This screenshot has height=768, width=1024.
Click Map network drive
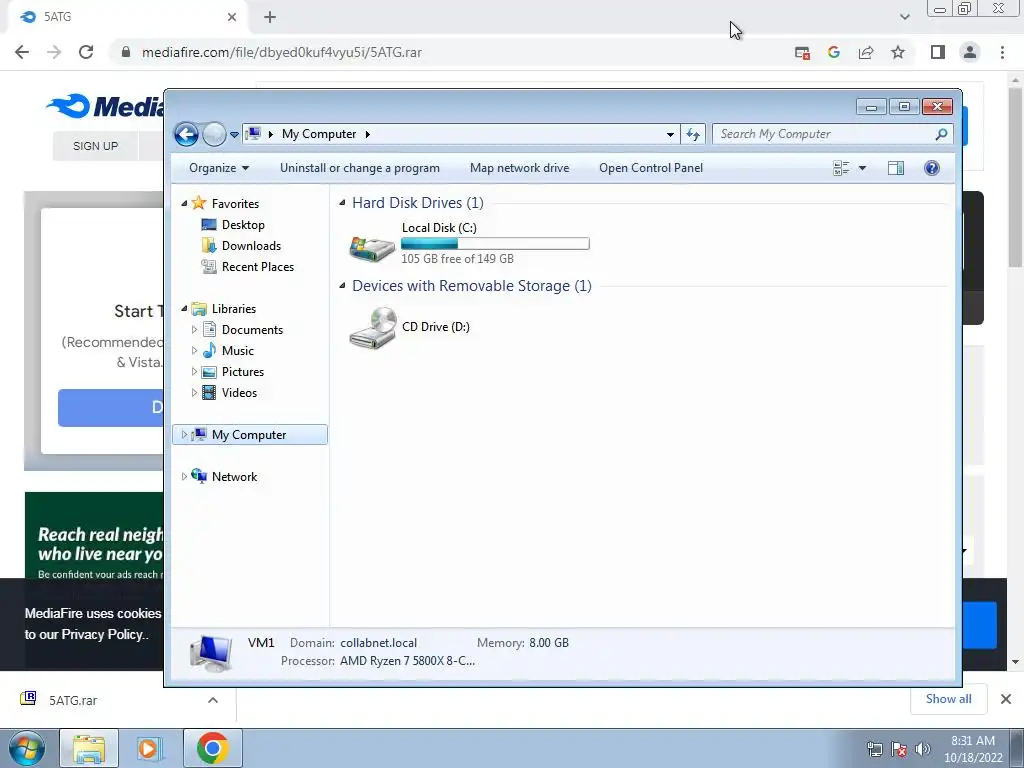click(519, 168)
